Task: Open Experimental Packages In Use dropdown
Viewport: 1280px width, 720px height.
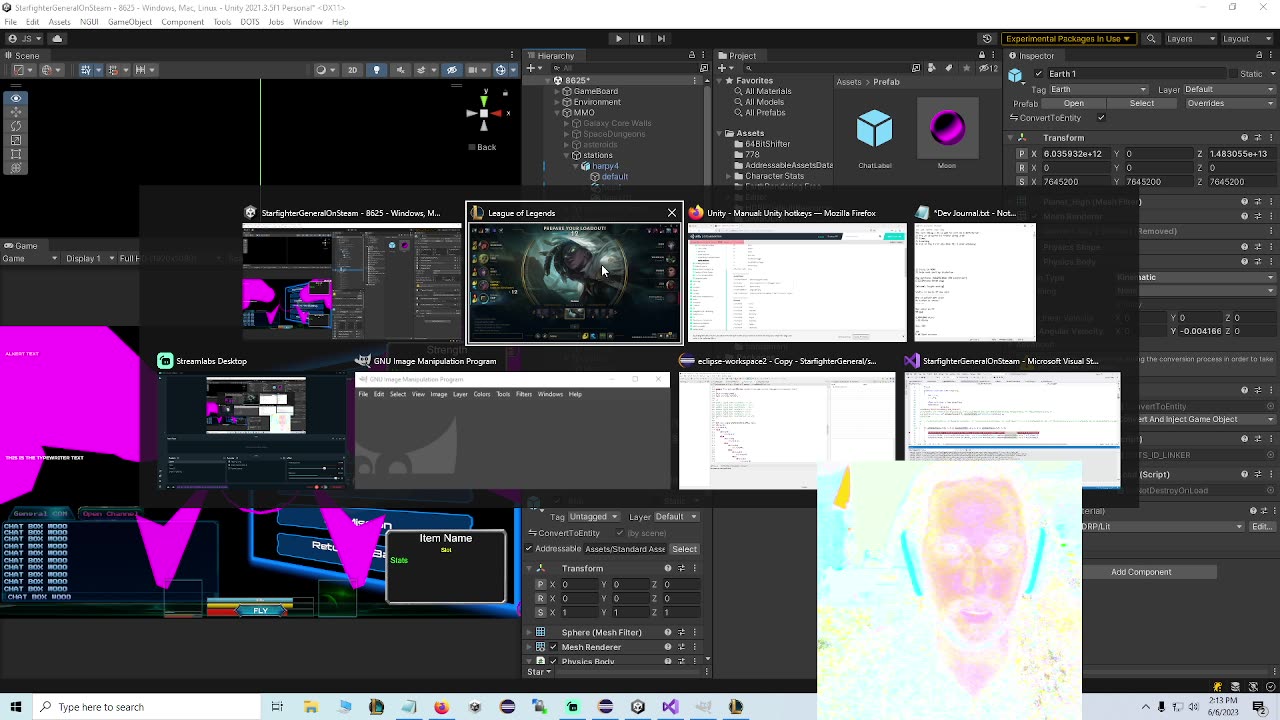Action: (x=1068, y=39)
